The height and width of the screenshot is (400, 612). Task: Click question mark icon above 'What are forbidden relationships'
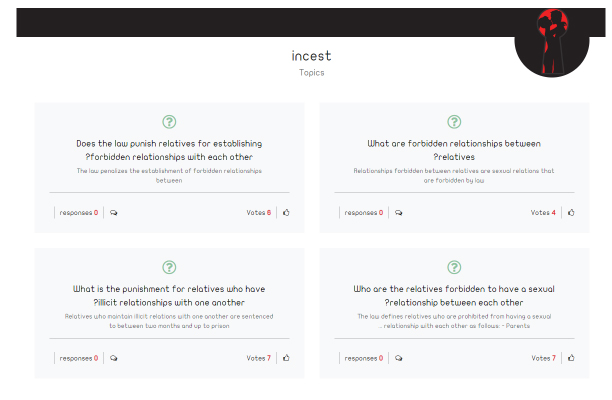pyautogui.click(x=454, y=122)
